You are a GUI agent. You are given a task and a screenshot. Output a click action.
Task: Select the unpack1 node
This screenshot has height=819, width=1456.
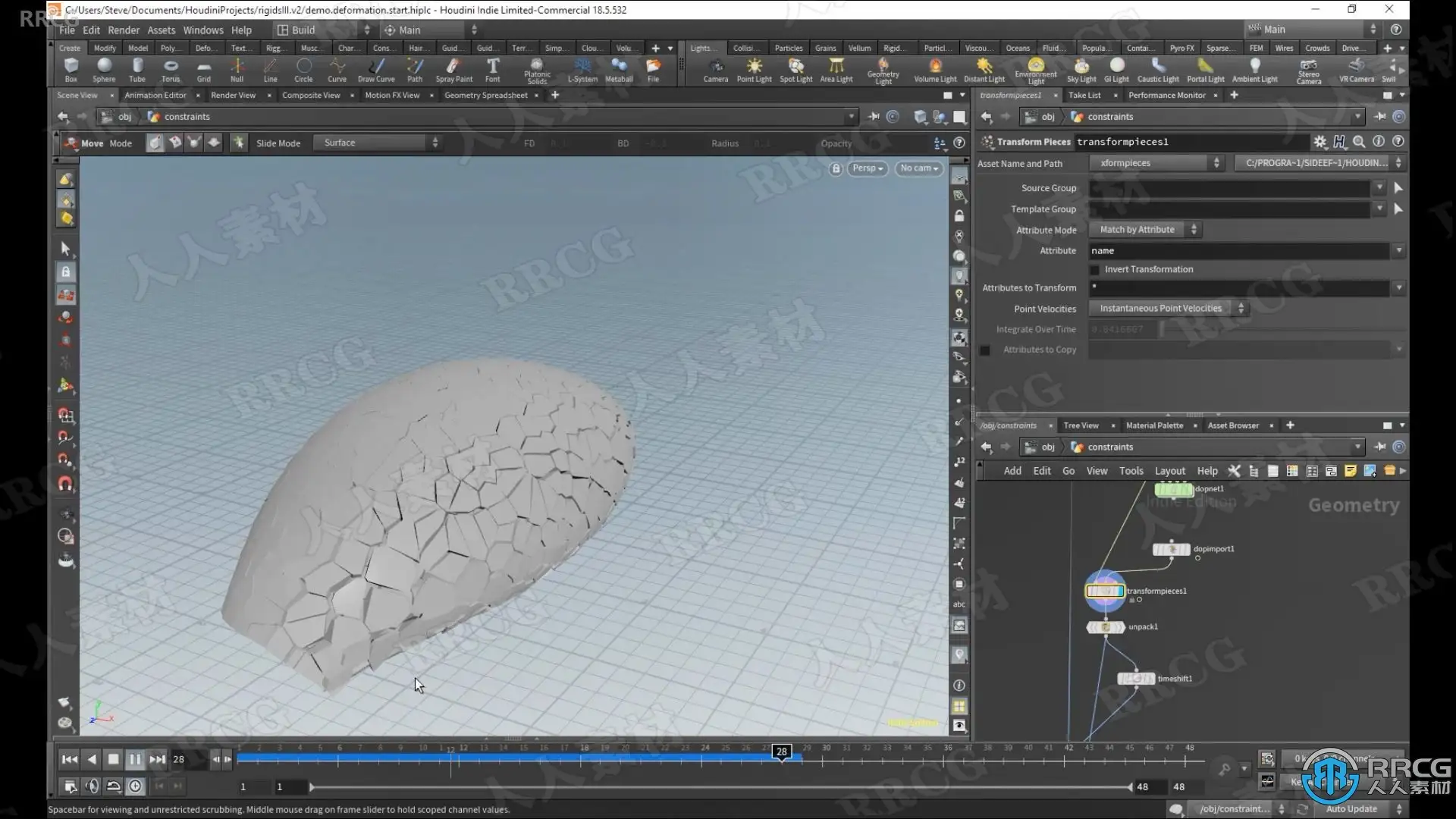pyautogui.click(x=1106, y=627)
